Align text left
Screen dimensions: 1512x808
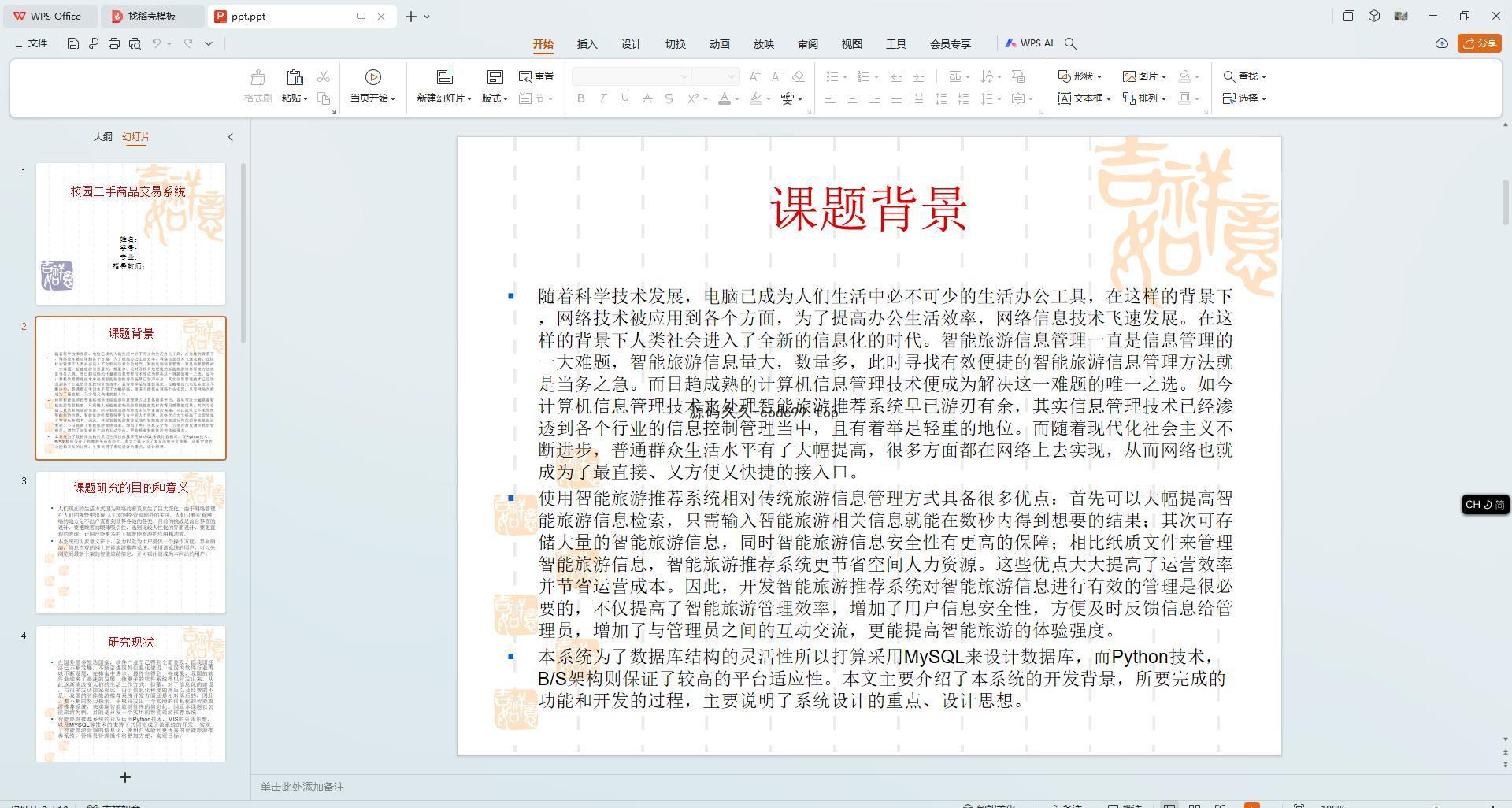click(830, 98)
